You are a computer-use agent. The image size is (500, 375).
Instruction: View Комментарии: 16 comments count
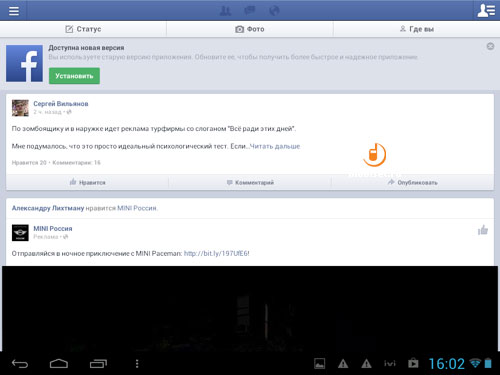[x=76, y=163]
